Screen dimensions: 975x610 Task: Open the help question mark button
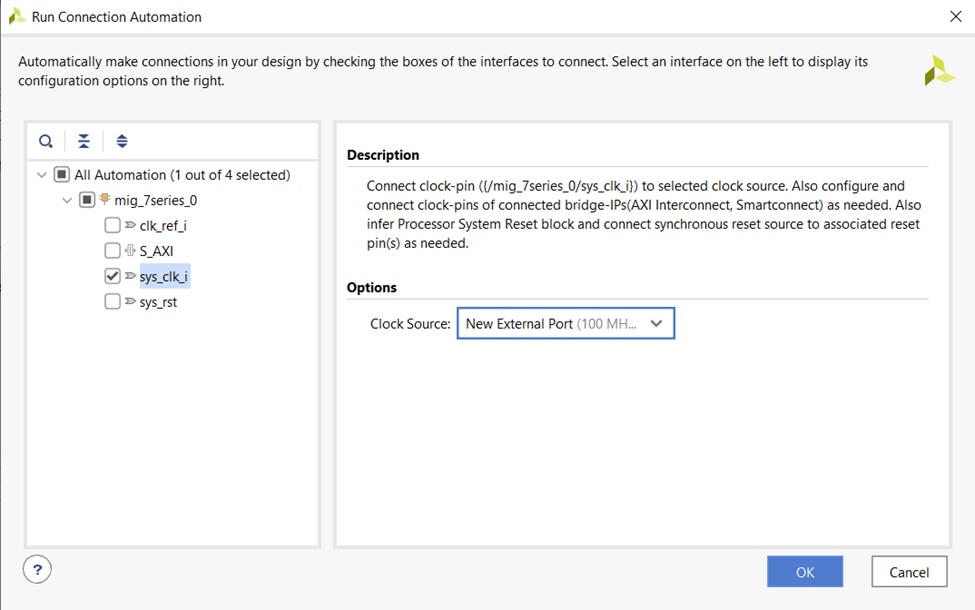(x=37, y=570)
